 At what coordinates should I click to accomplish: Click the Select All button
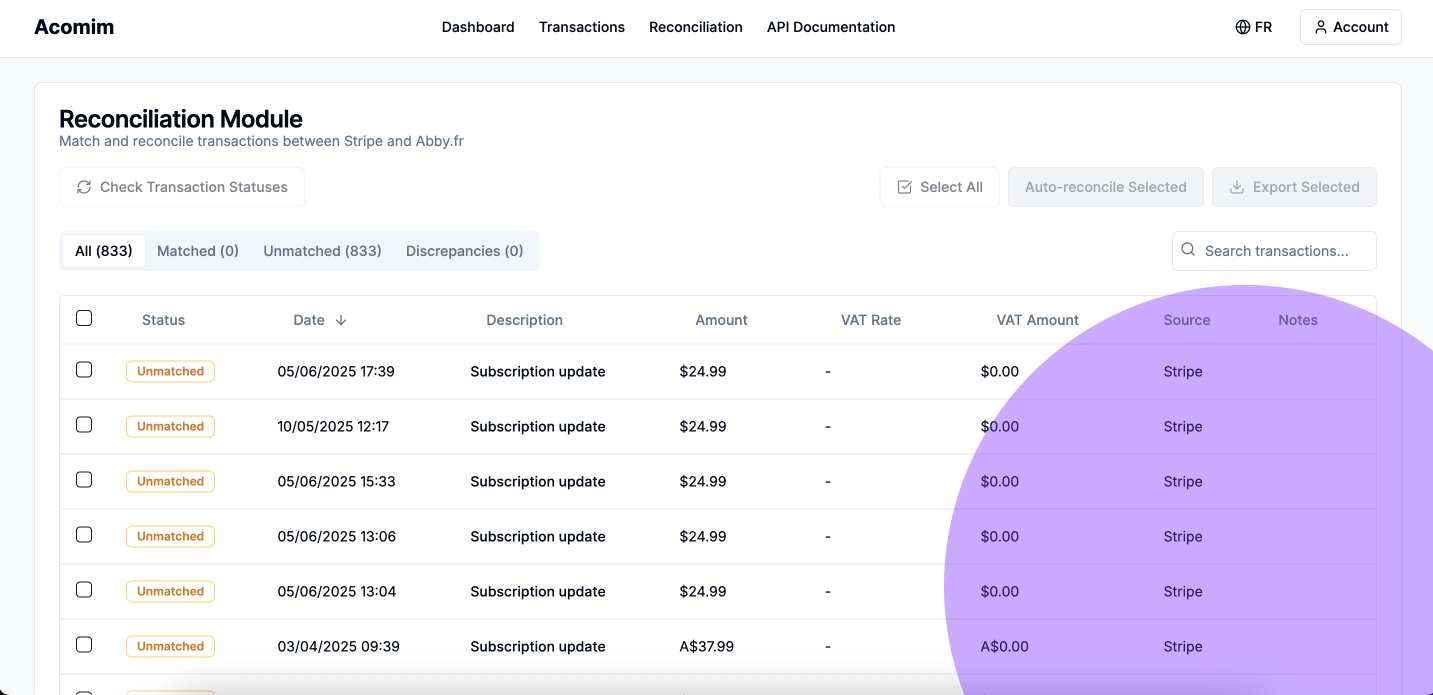coord(940,187)
